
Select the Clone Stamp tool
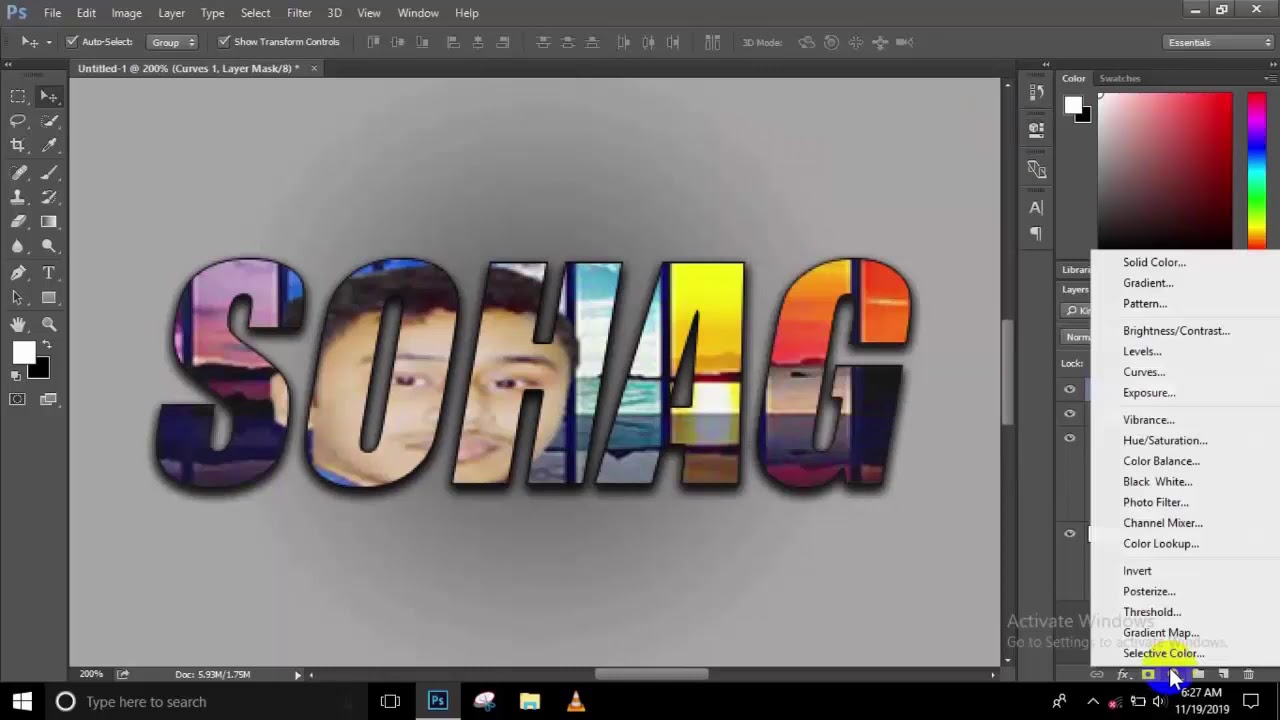click(x=18, y=197)
